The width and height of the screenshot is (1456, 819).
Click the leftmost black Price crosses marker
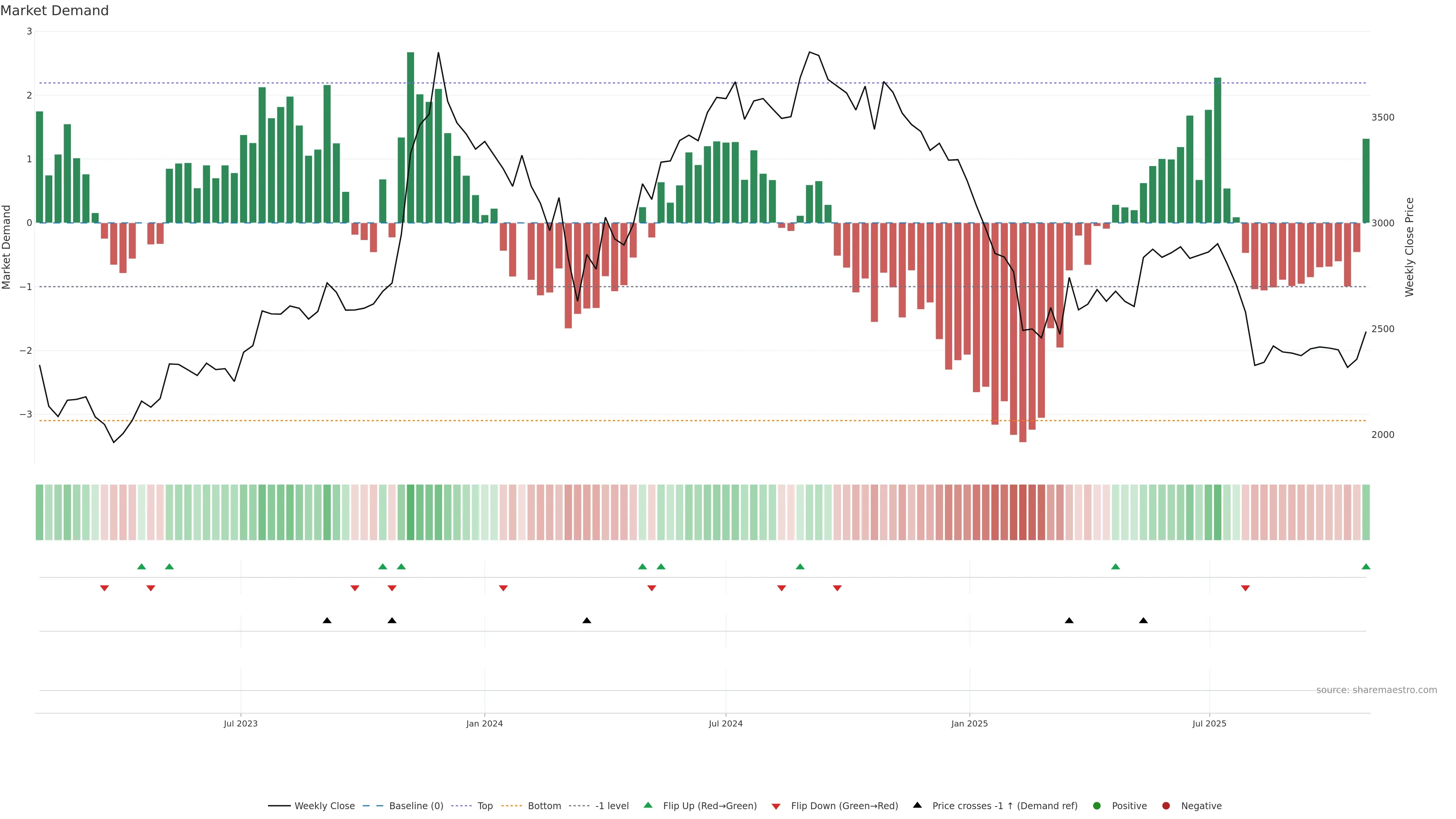(x=327, y=621)
